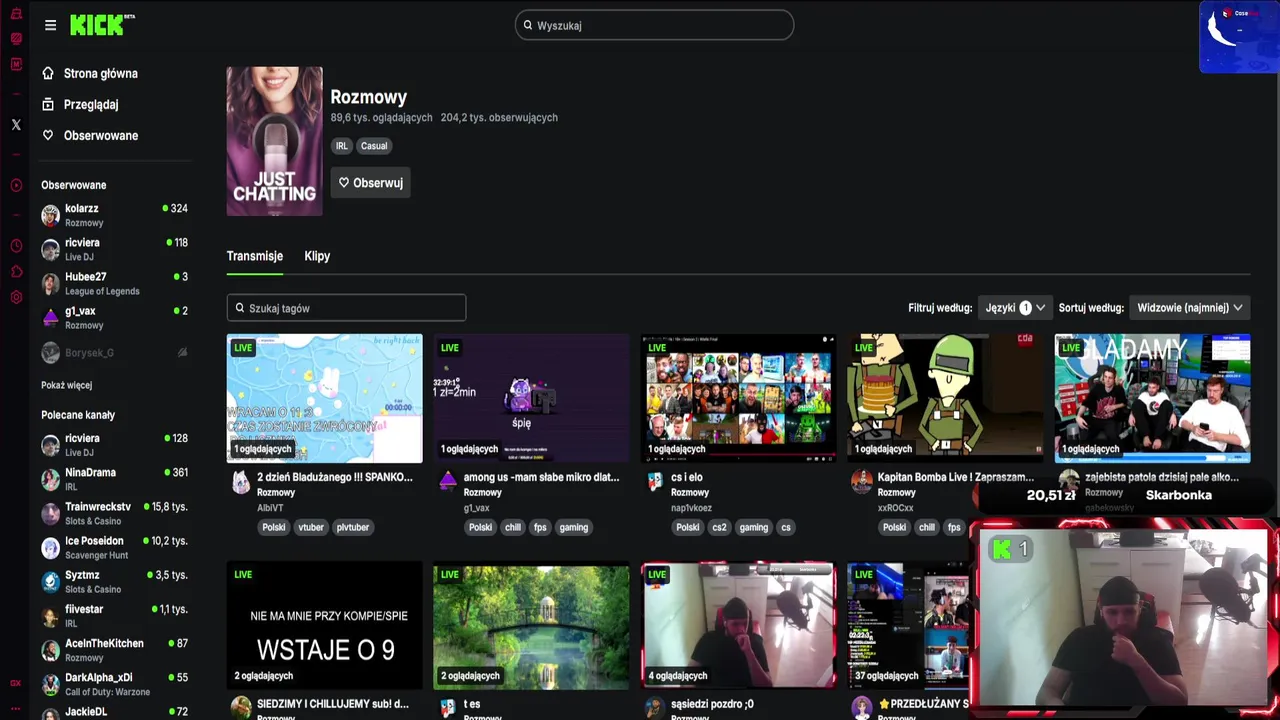Viewport: 1280px width, 720px height.
Task: Open the cs i elo stream thumbnail
Action: (x=738, y=398)
